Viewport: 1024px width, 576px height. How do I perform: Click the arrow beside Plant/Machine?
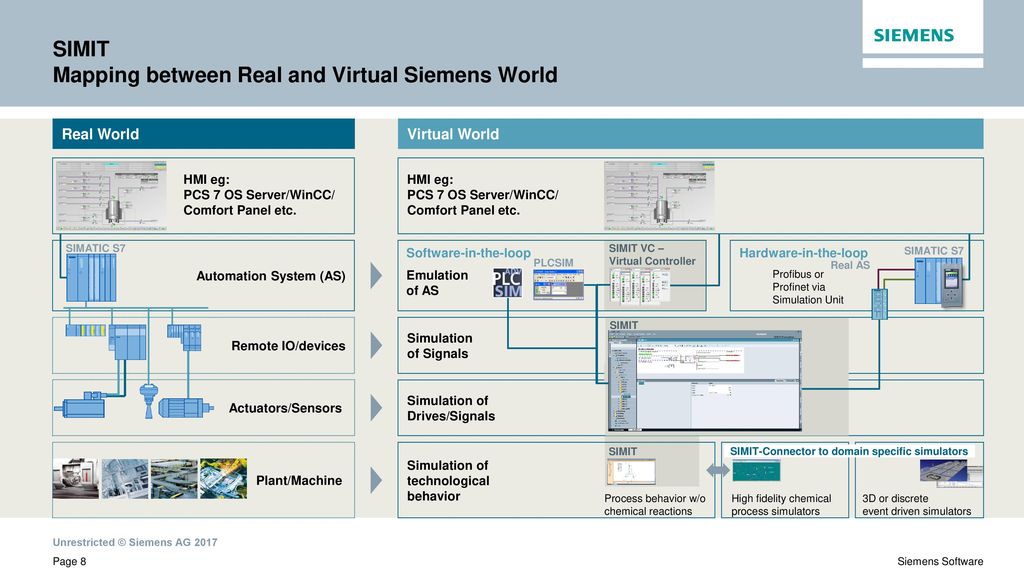(376, 480)
